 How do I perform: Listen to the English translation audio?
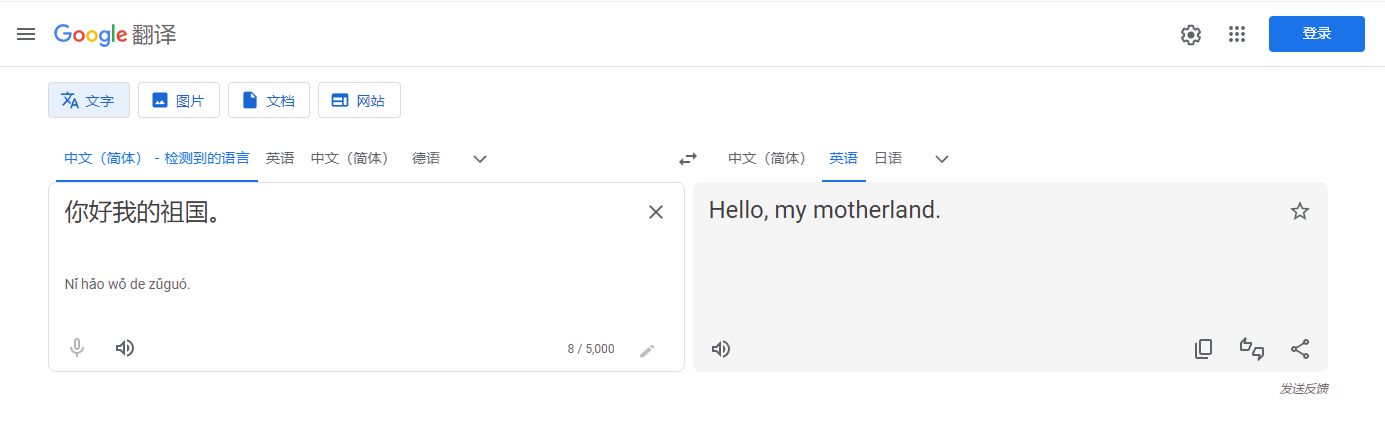tap(721, 349)
